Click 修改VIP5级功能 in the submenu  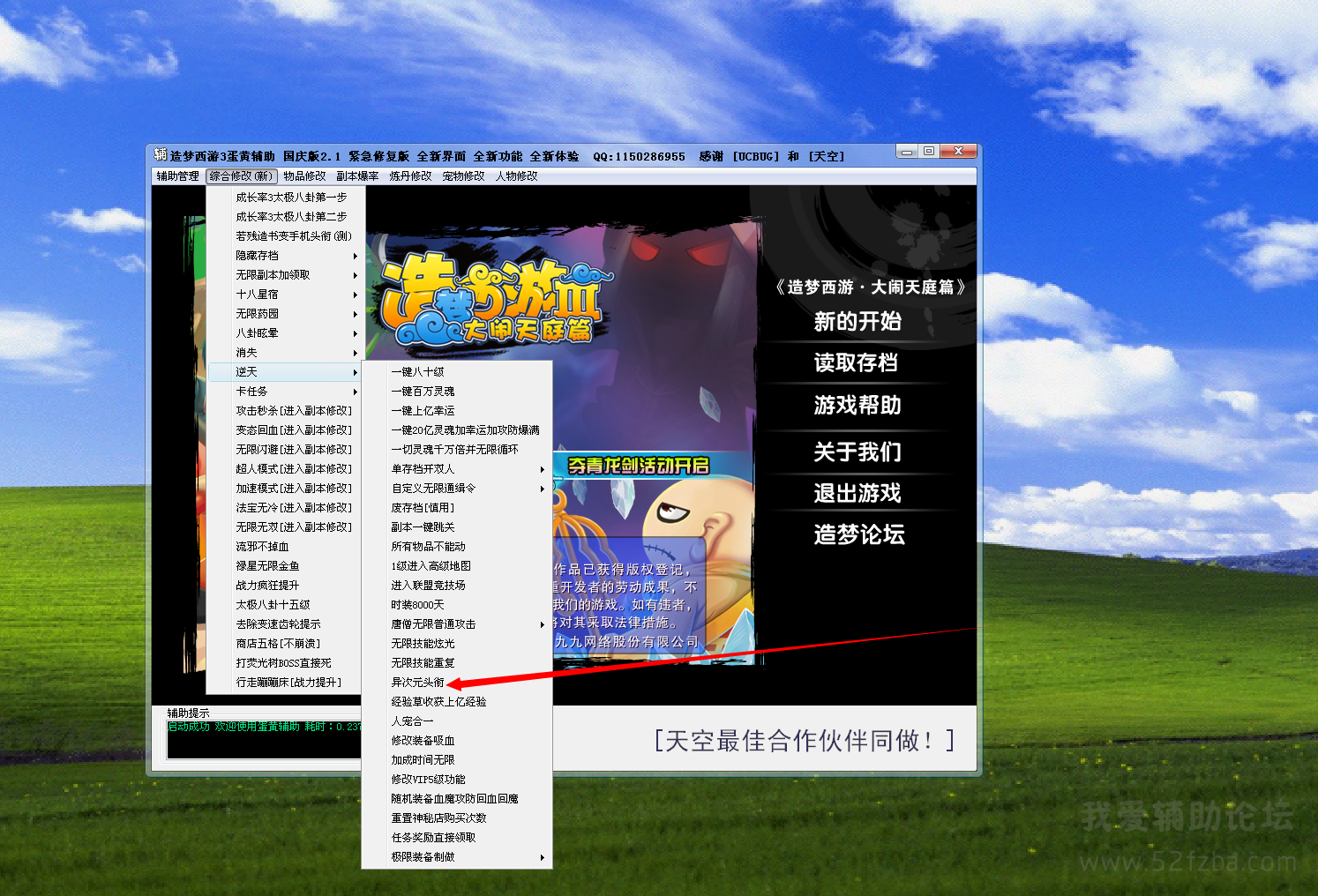click(457, 780)
